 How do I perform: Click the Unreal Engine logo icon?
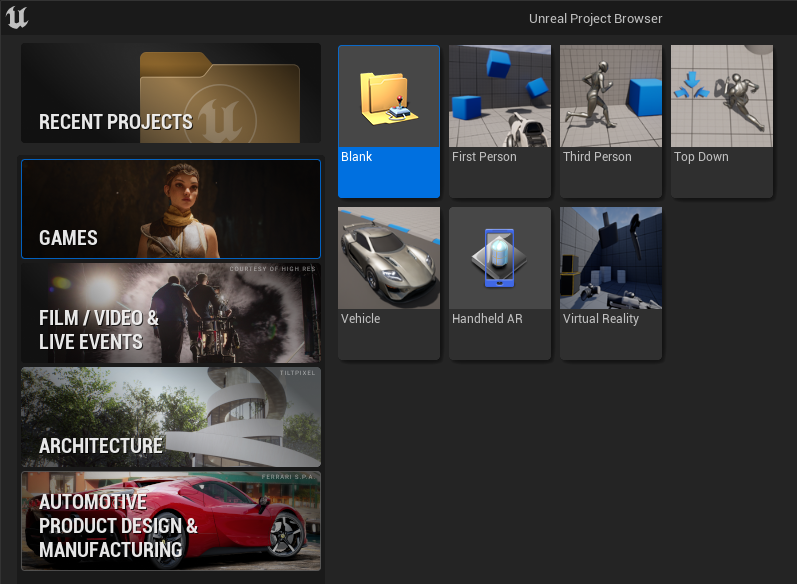click(x=17, y=17)
